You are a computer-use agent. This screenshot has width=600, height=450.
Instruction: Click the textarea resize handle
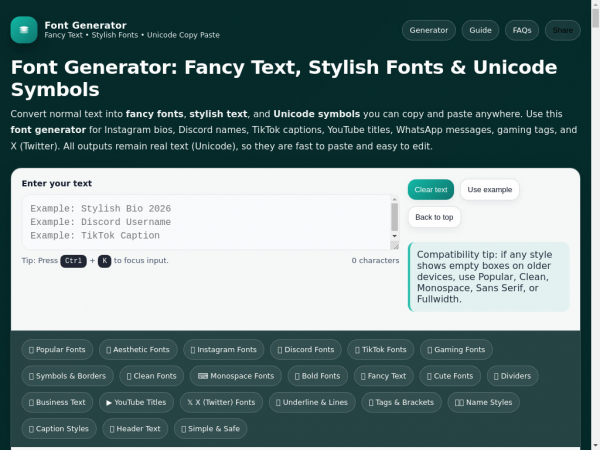[x=395, y=246]
